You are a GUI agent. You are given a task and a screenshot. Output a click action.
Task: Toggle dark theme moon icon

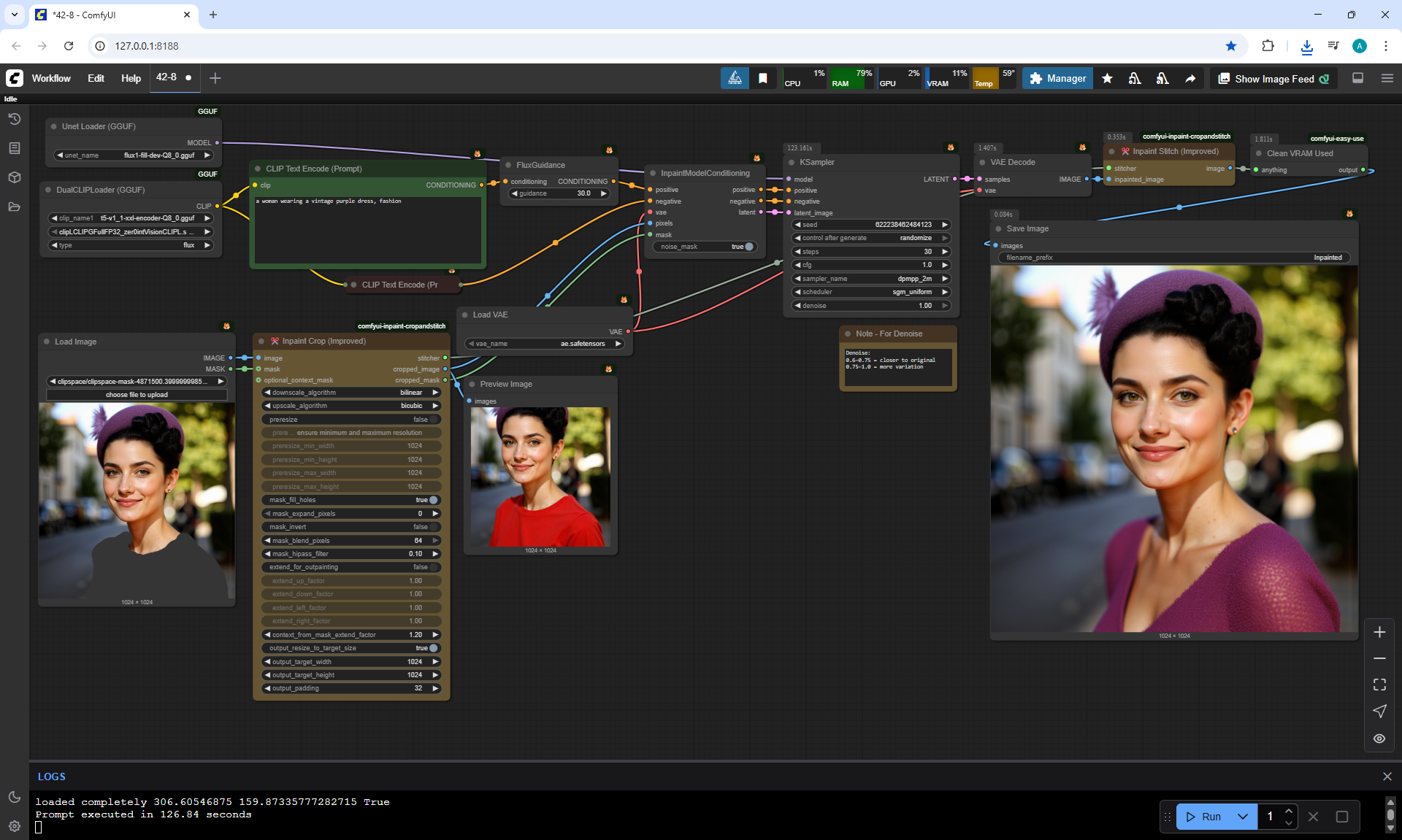pyautogui.click(x=14, y=797)
